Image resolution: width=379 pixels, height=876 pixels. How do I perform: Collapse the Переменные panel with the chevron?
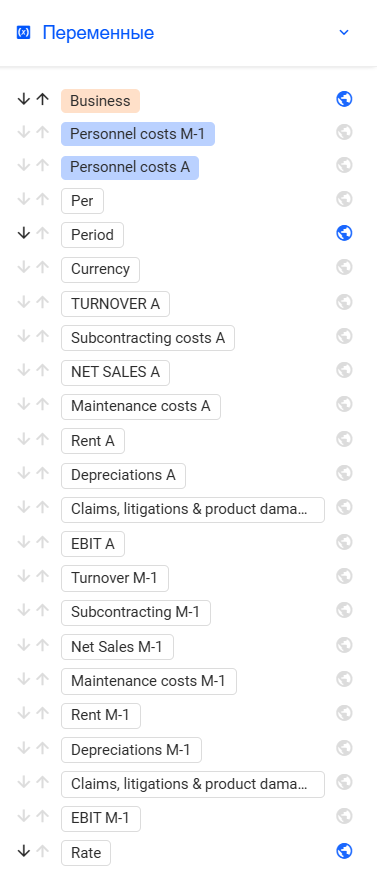pyautogui.click(x=344, y=32)
